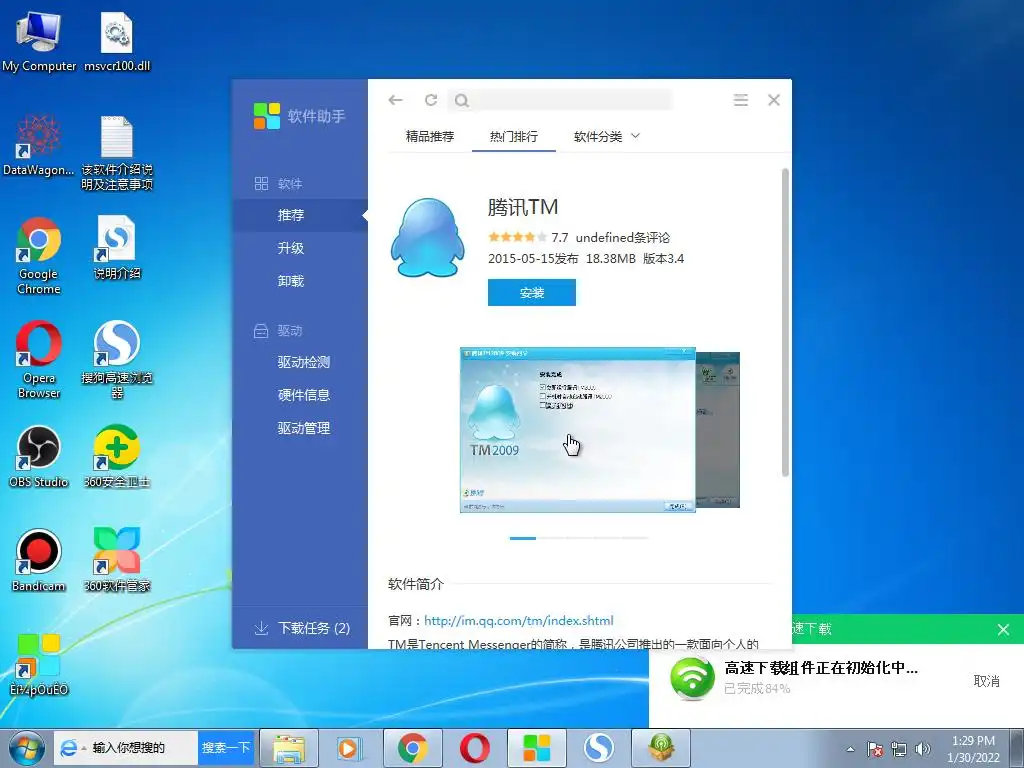
Task: Open Chrome from the taskbar
Action: (x=412, y=748)
